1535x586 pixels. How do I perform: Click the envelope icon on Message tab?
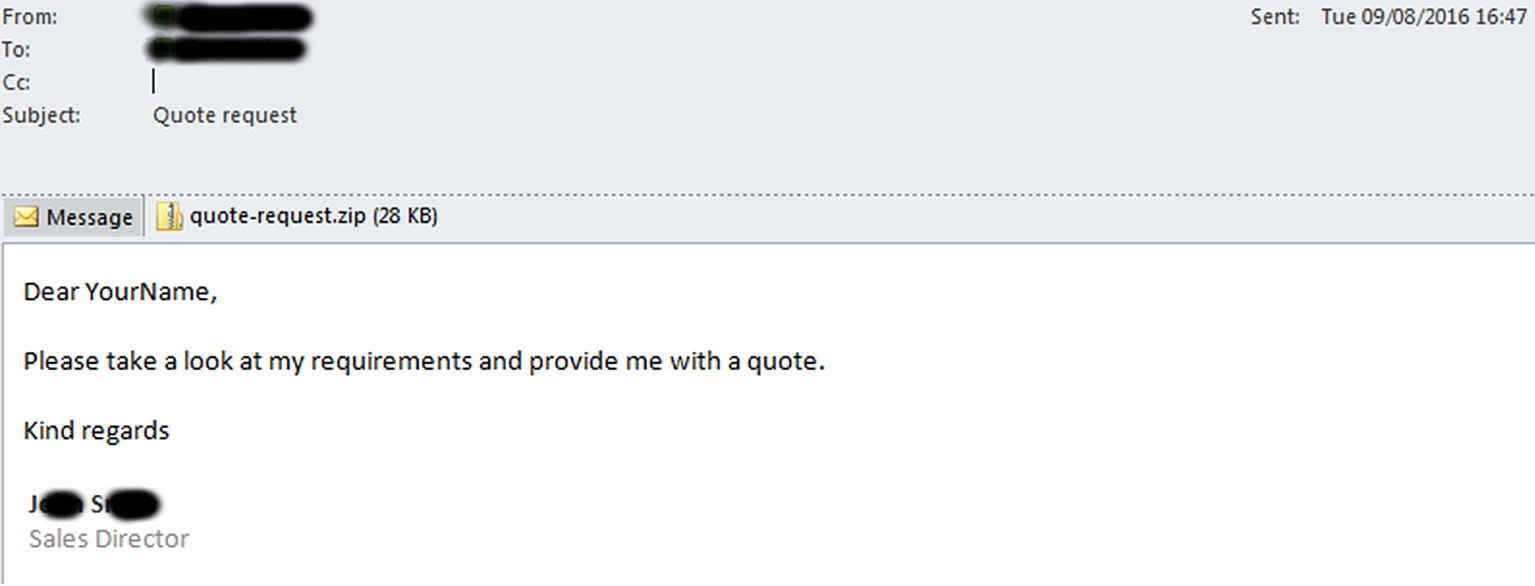click(26, 217)
